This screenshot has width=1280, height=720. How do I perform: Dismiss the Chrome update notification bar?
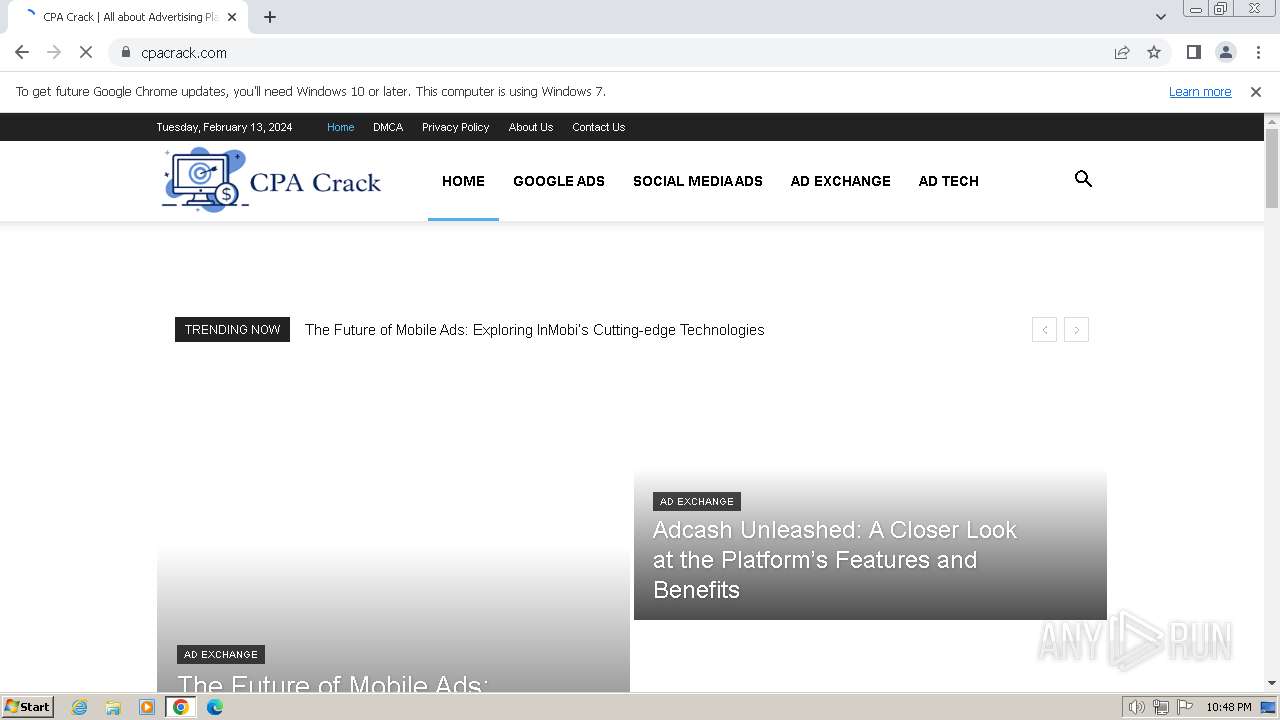tap(1256, 91)
